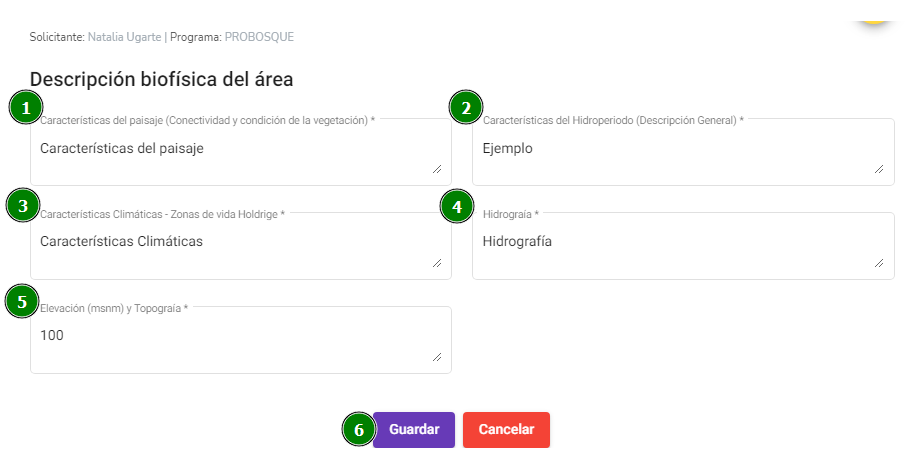Viewport: 924px width, 468px height.
Task: Click the Hidrograía text field
Action: (683, 246)
